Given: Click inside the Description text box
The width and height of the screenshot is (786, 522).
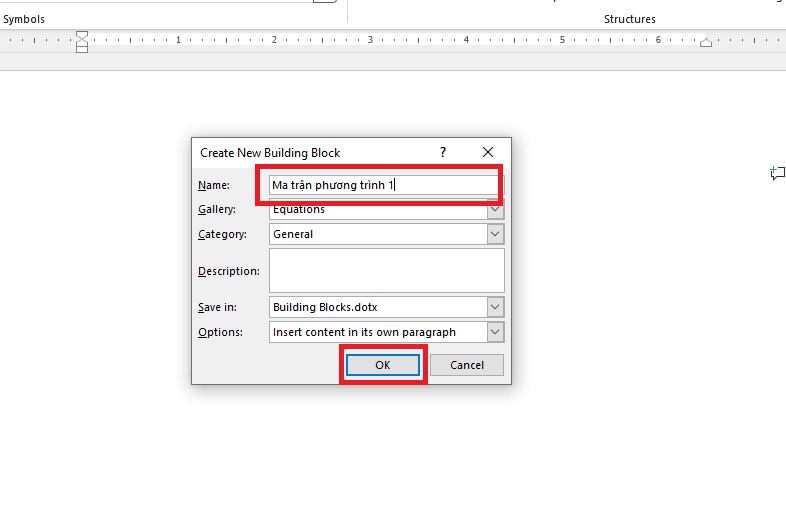Looking at the screenshot, I should point(386,271).
